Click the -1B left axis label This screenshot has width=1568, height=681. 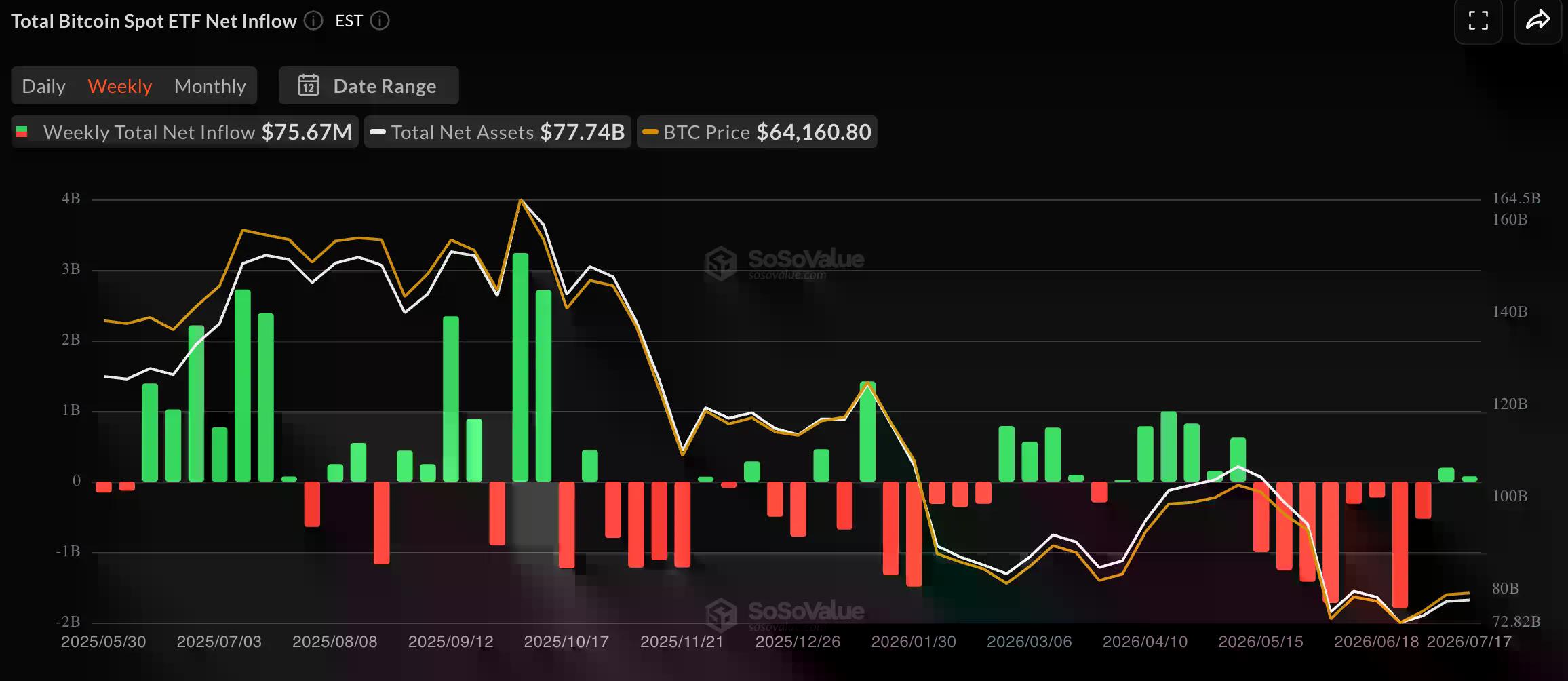tap(68, 551)
